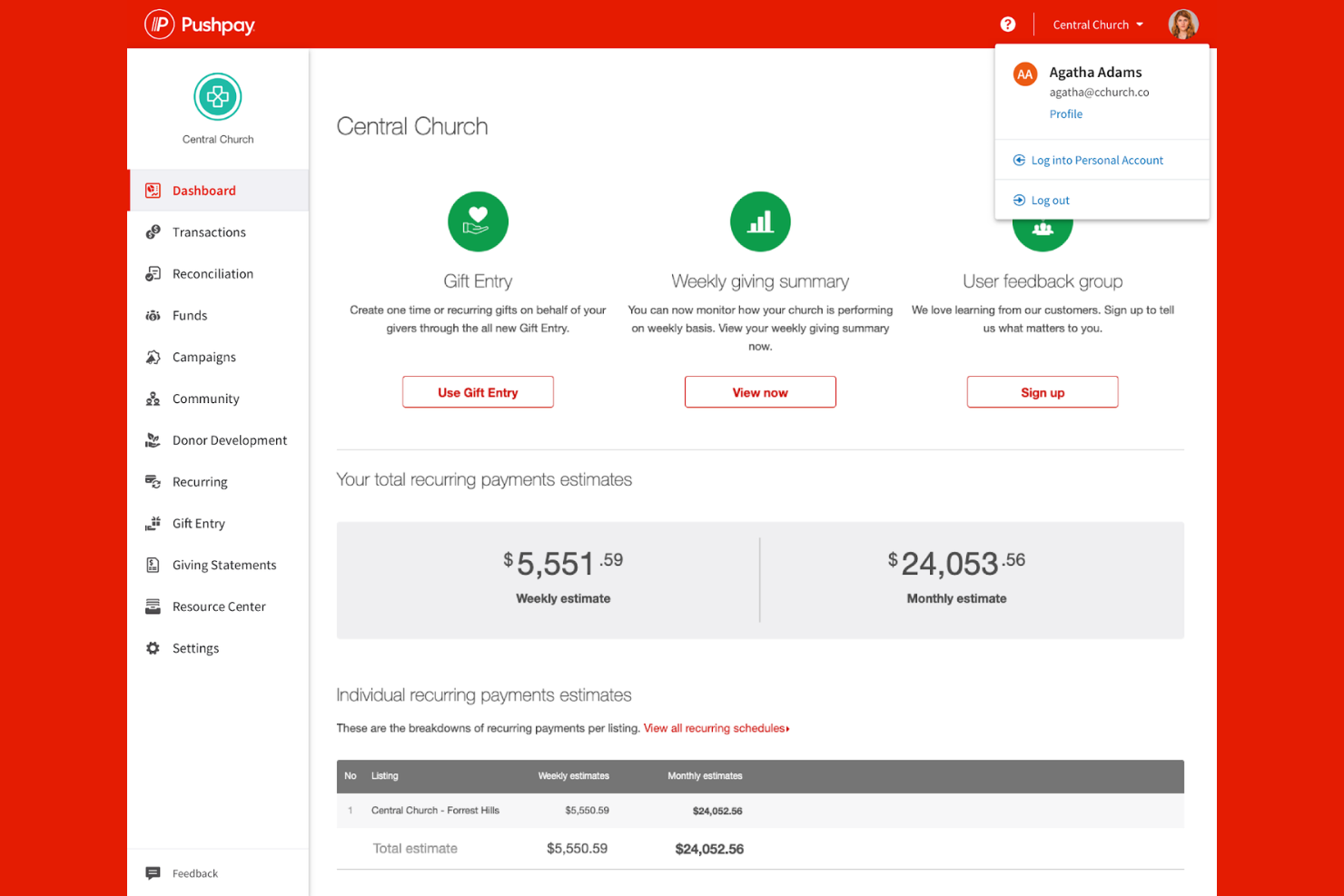Open Recurring payments sidebar icon
1344x896 pixels.
pos(153,482)
